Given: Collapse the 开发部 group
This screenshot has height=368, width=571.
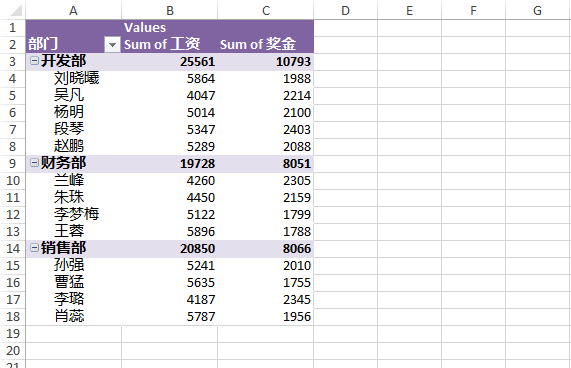Looking at the screenshot, I should coord(34,61).
